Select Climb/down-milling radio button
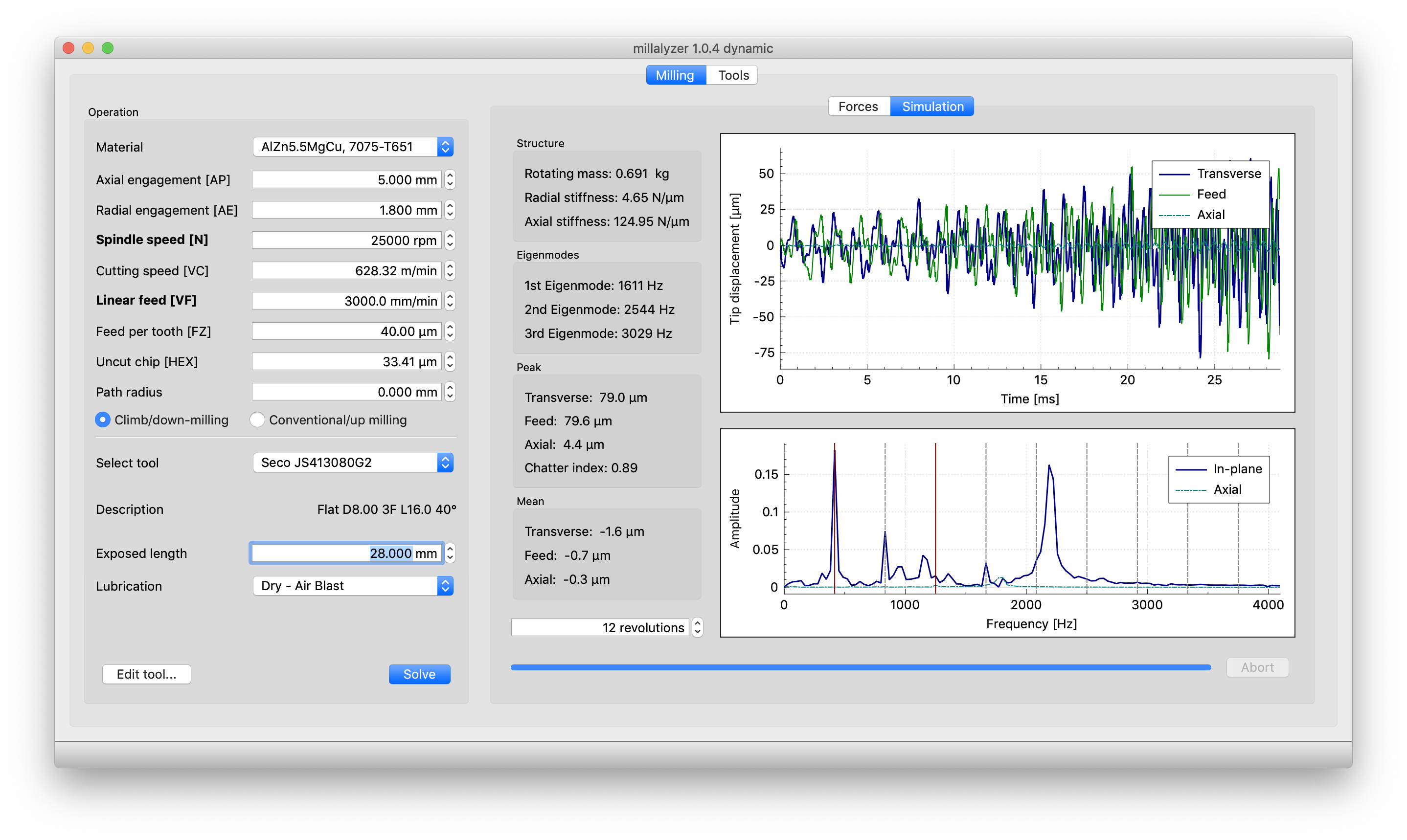The width and height of the screenshot is (1407, 840). click(x=102, y=420)
